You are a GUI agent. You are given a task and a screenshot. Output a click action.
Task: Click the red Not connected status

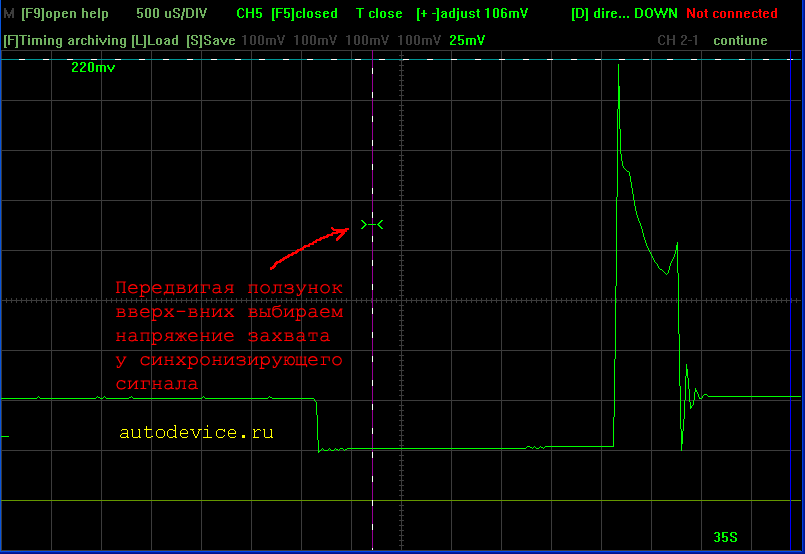[732, 13]
